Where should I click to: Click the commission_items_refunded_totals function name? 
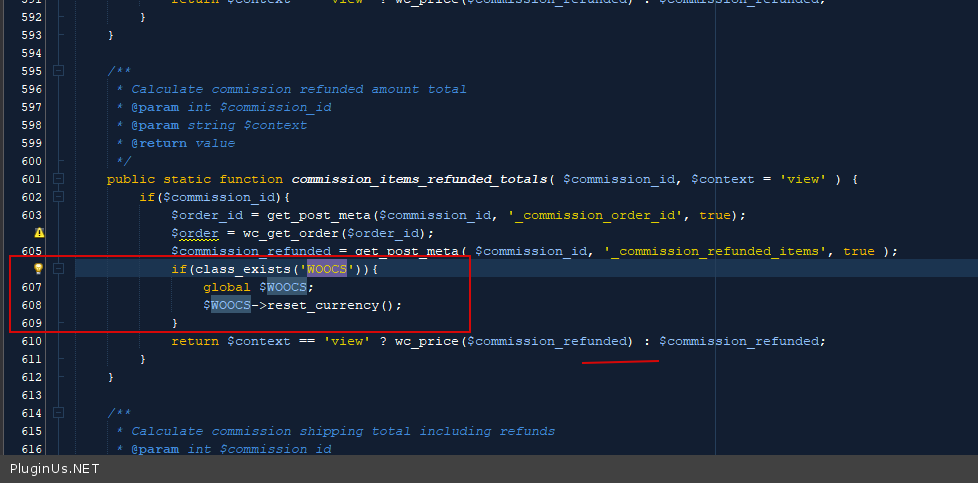[419, 179]
